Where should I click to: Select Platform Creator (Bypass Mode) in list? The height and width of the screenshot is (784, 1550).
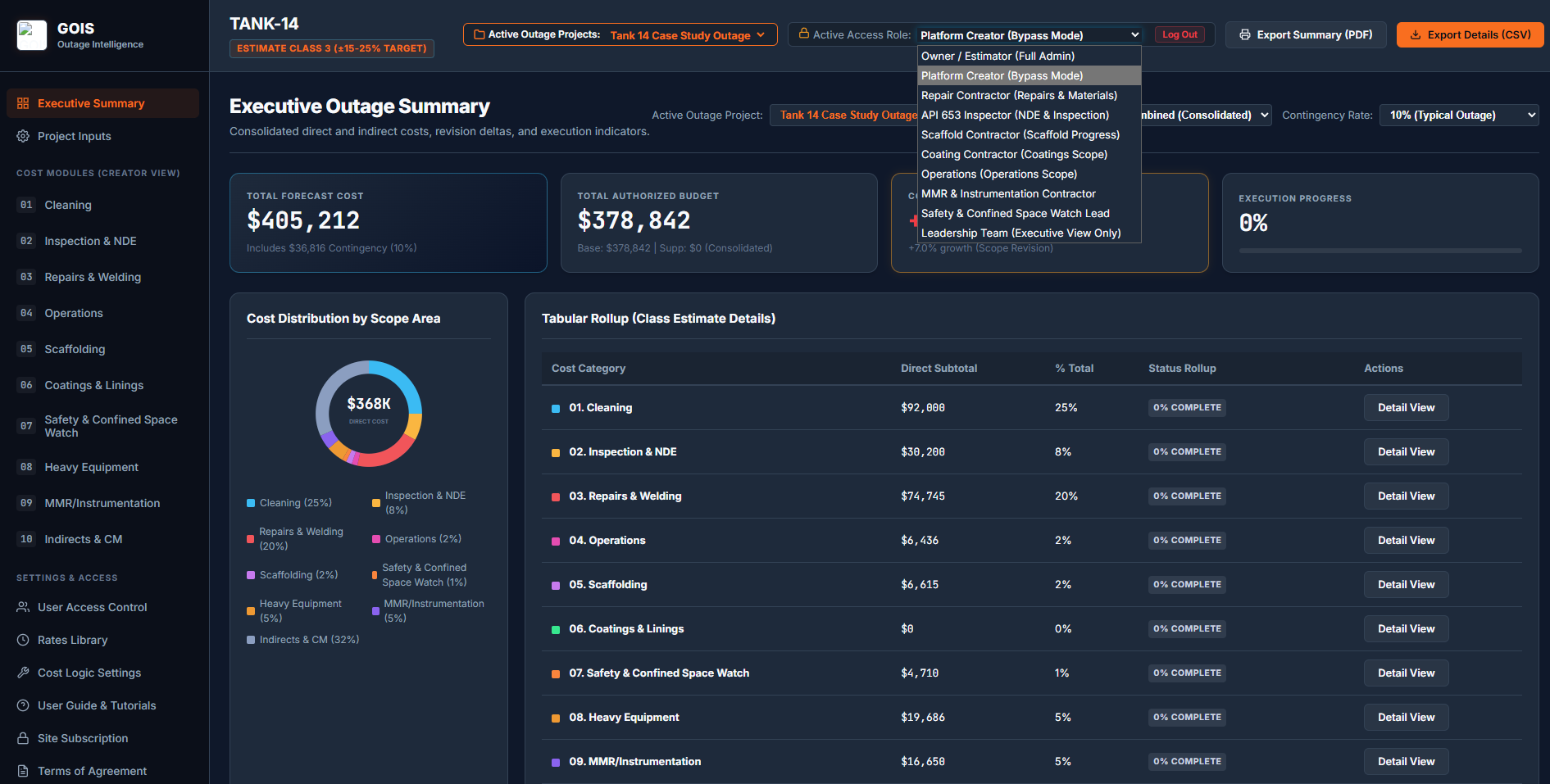pos(1029,75)
